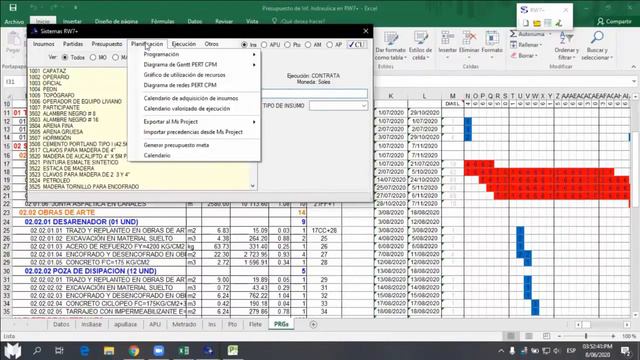Click the Eliminar cells icon
Screen dimensions: 640x360
[x=469, y=38]
